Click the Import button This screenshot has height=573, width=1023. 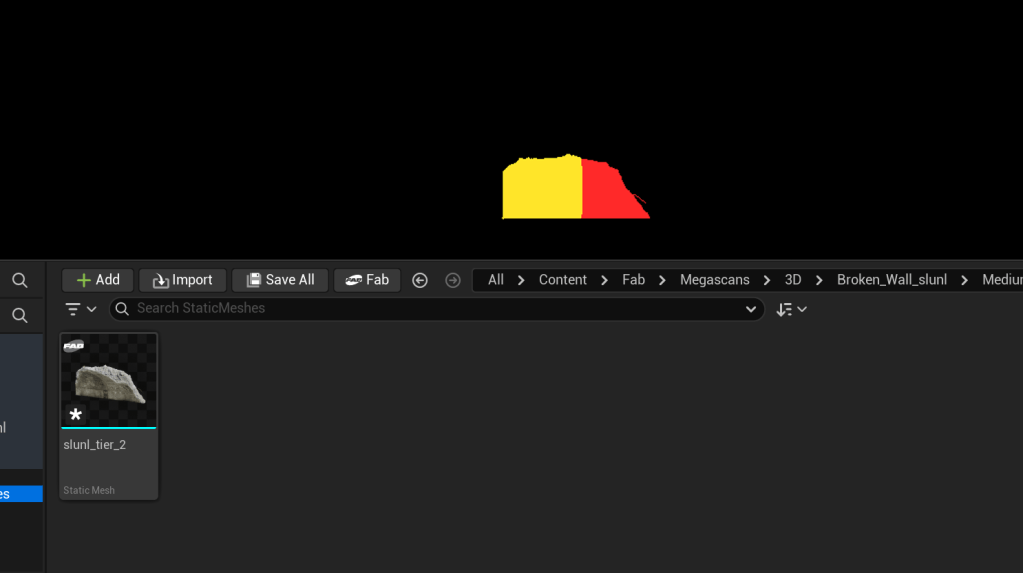click(x=182, y=280)
